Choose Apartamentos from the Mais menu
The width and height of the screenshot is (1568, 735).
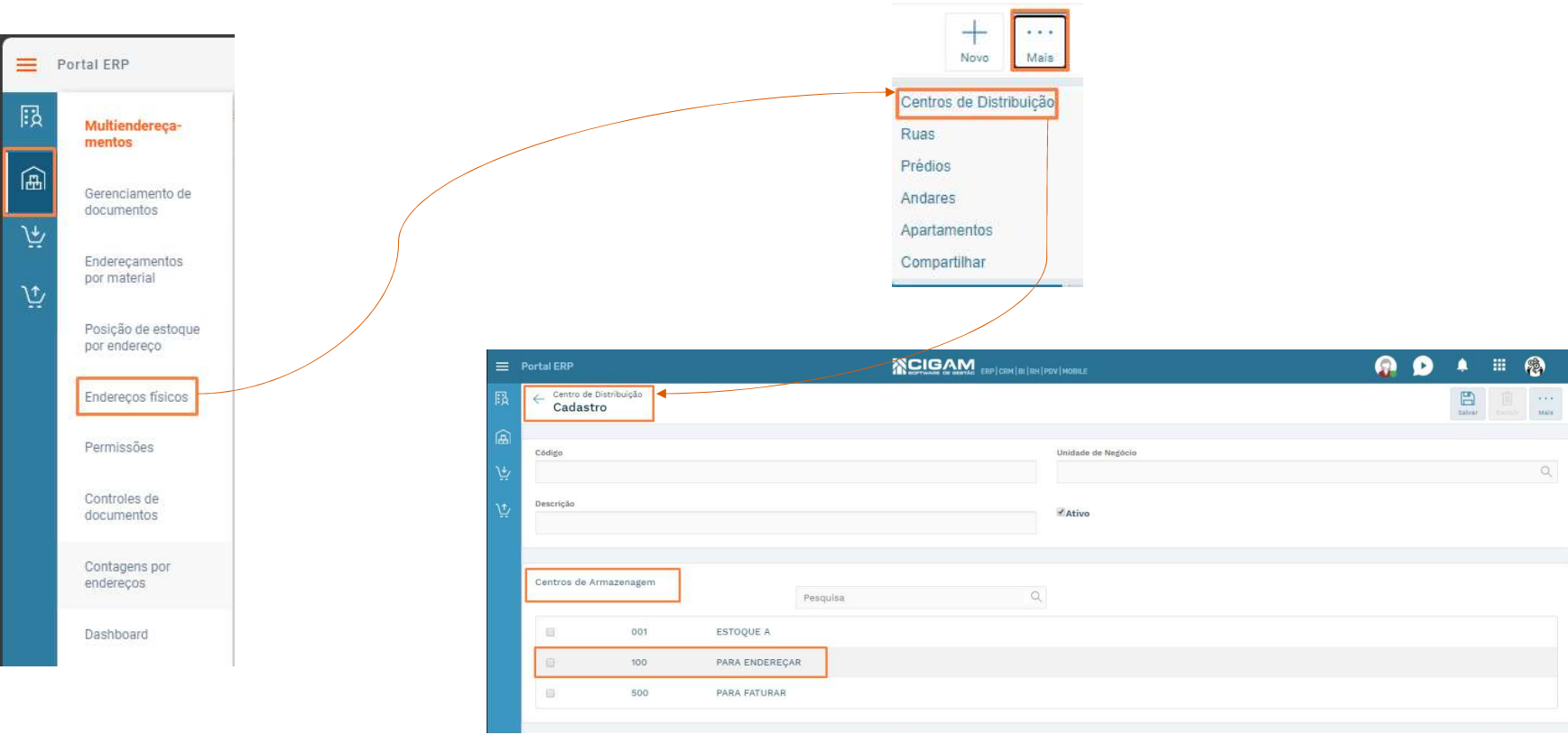coord(946,230)
